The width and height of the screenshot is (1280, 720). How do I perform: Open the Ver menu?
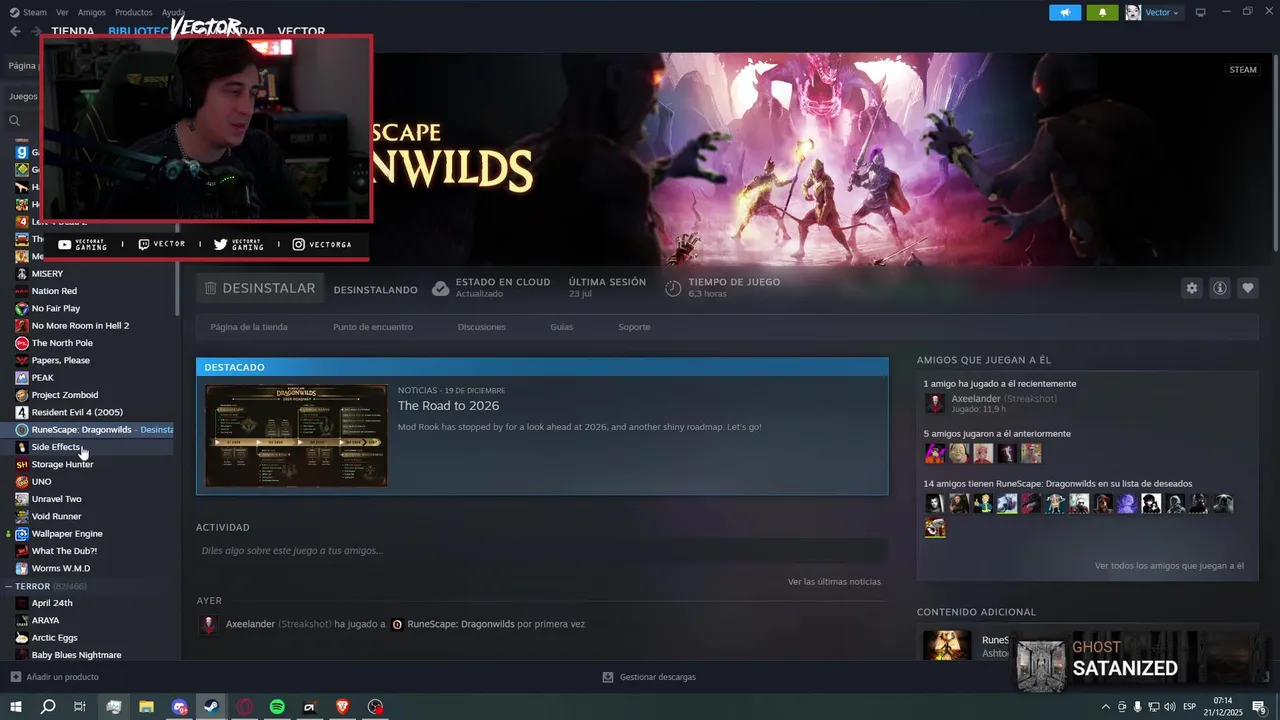pos(62,12)
